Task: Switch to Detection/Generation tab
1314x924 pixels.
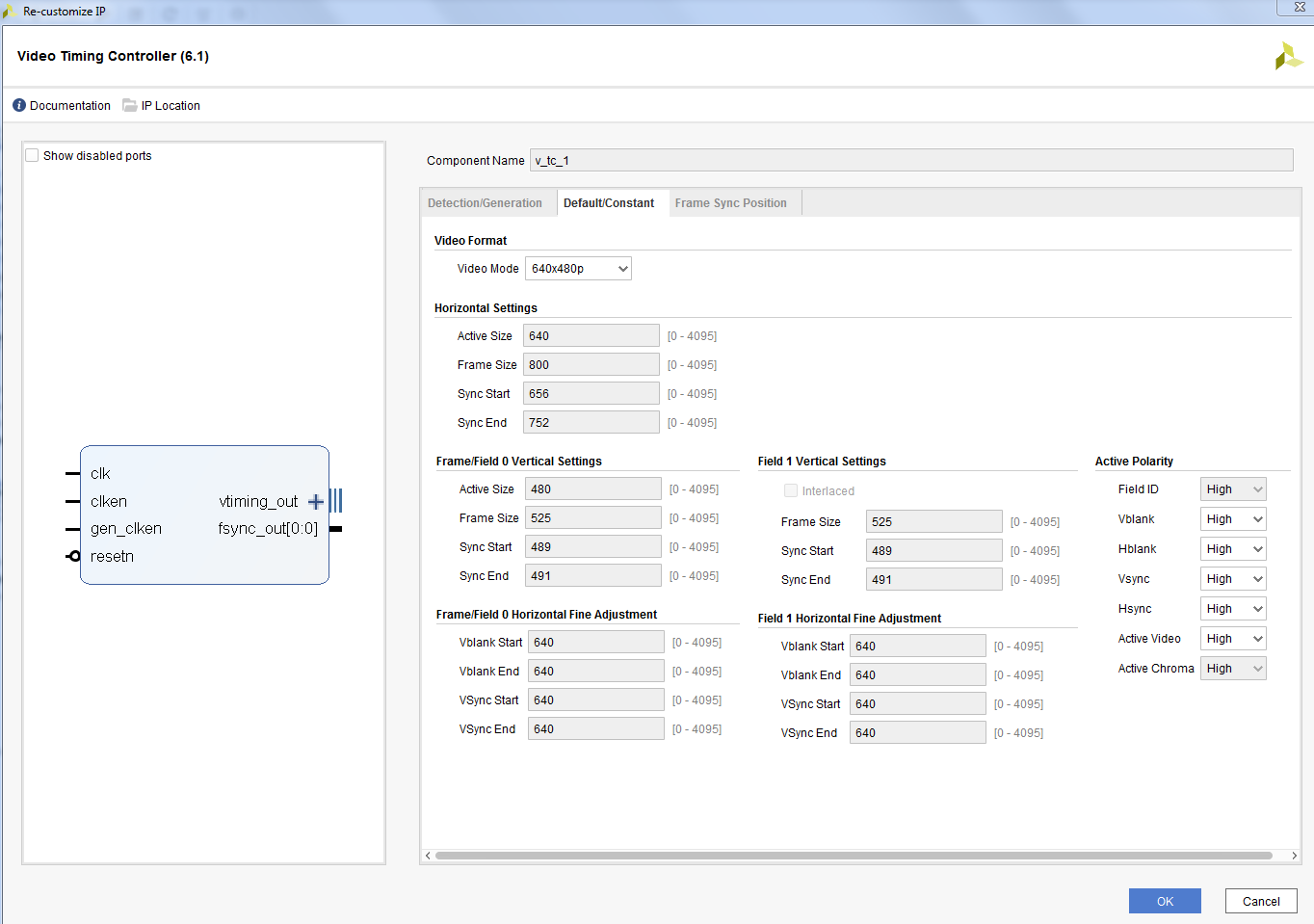Action: point(485,203)
